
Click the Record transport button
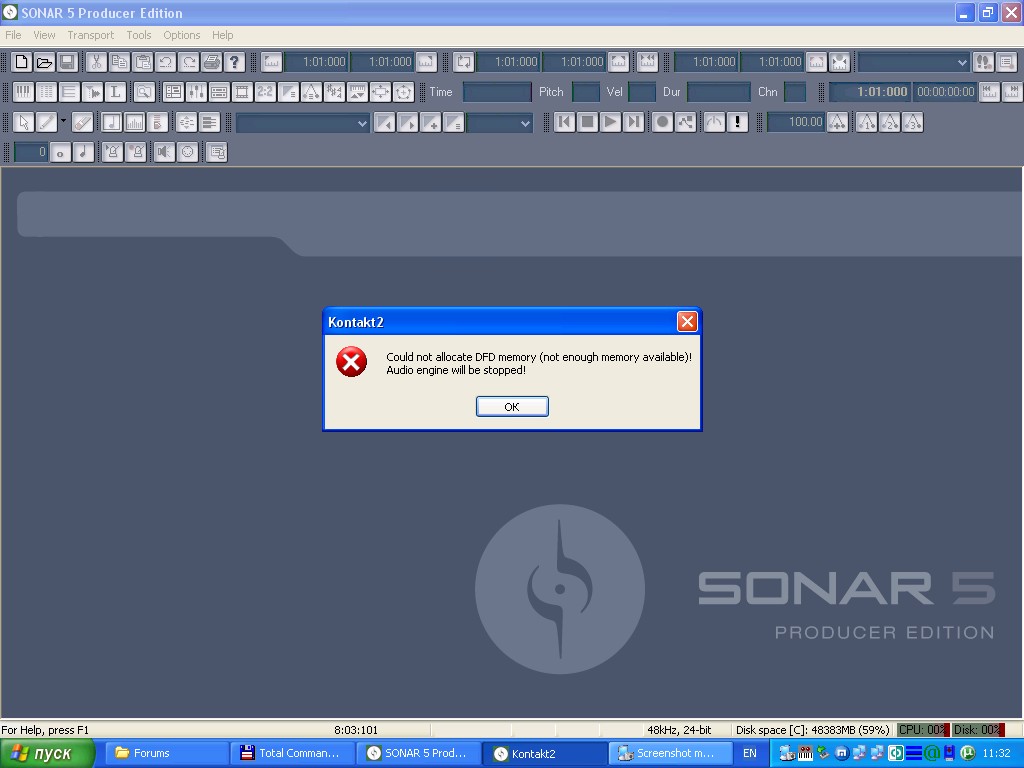662,122
